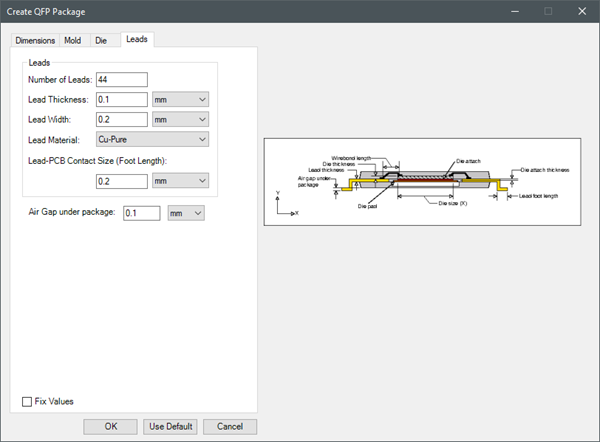Expand the Foot Length unit dropdown

pyautogui.click(x=180, y=181)
